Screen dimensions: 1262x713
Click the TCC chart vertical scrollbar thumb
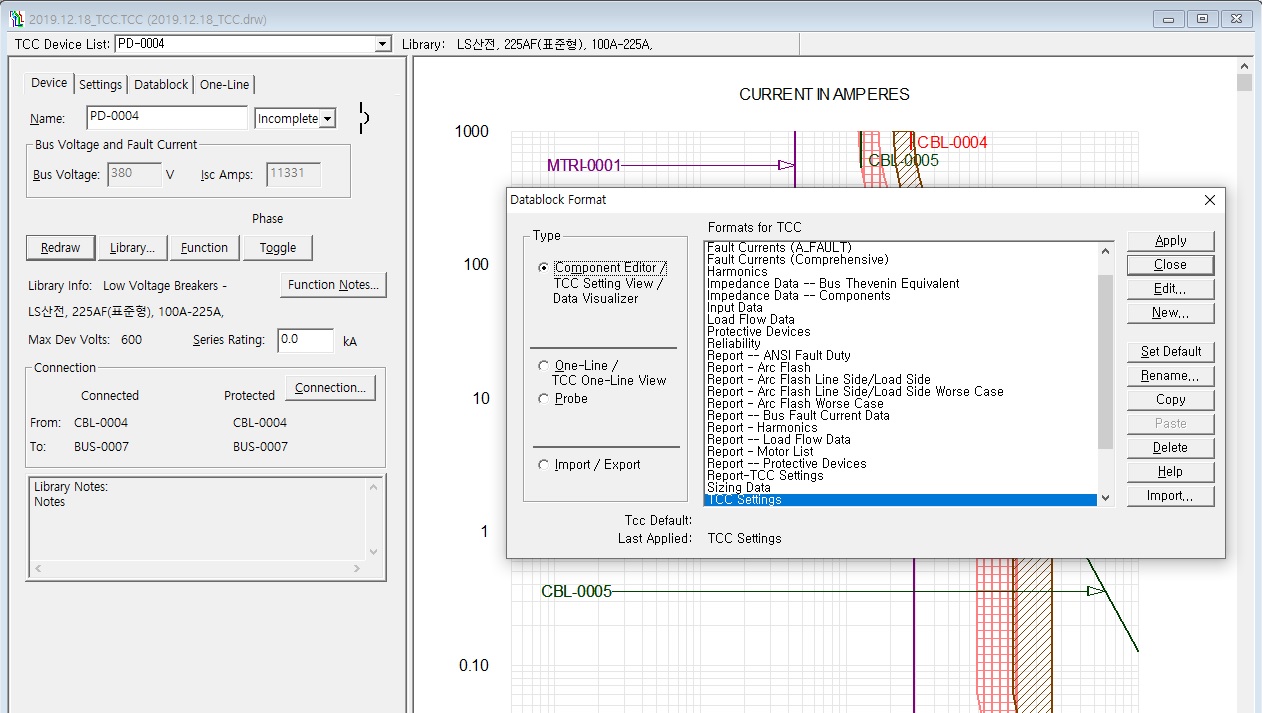click(1244, 82)
